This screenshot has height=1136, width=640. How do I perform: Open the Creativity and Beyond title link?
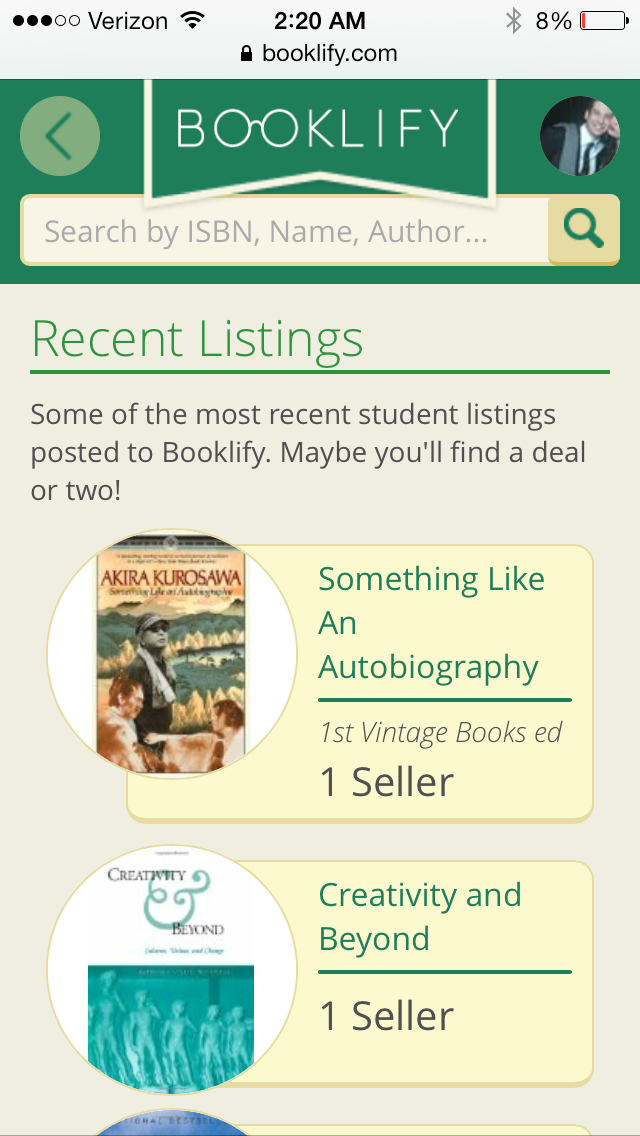pyautogui.click(x=420, y=917)
